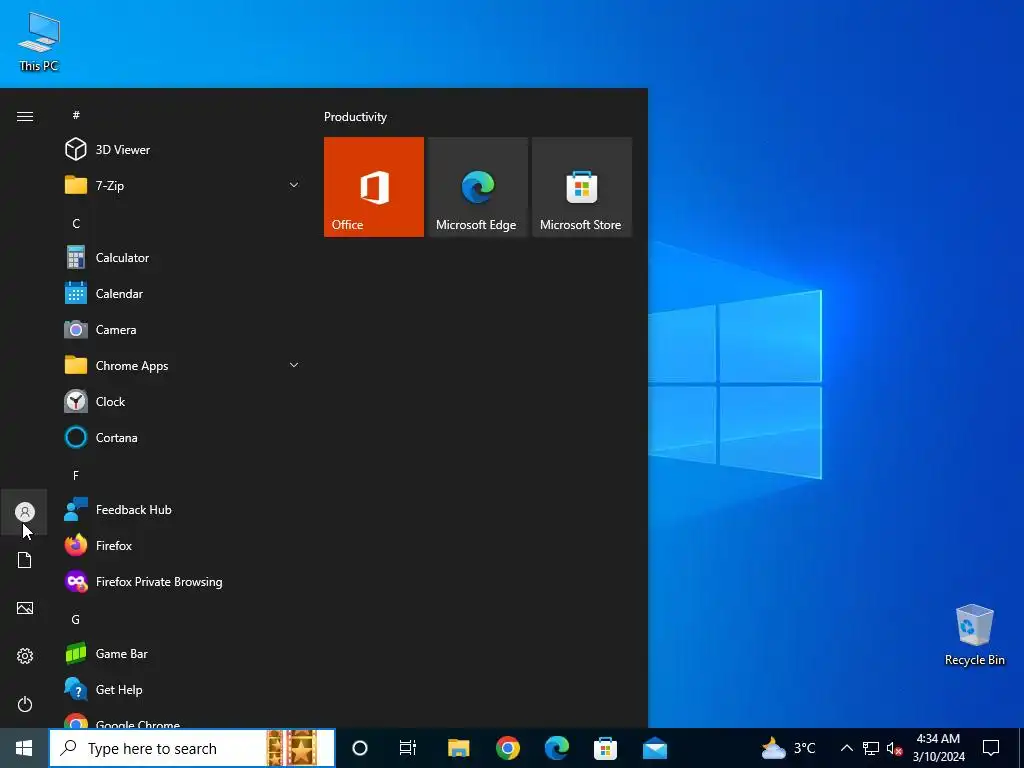Viewport: 1024px width, 768px height.
Task: Open network status tray icon
Action: 871,748
